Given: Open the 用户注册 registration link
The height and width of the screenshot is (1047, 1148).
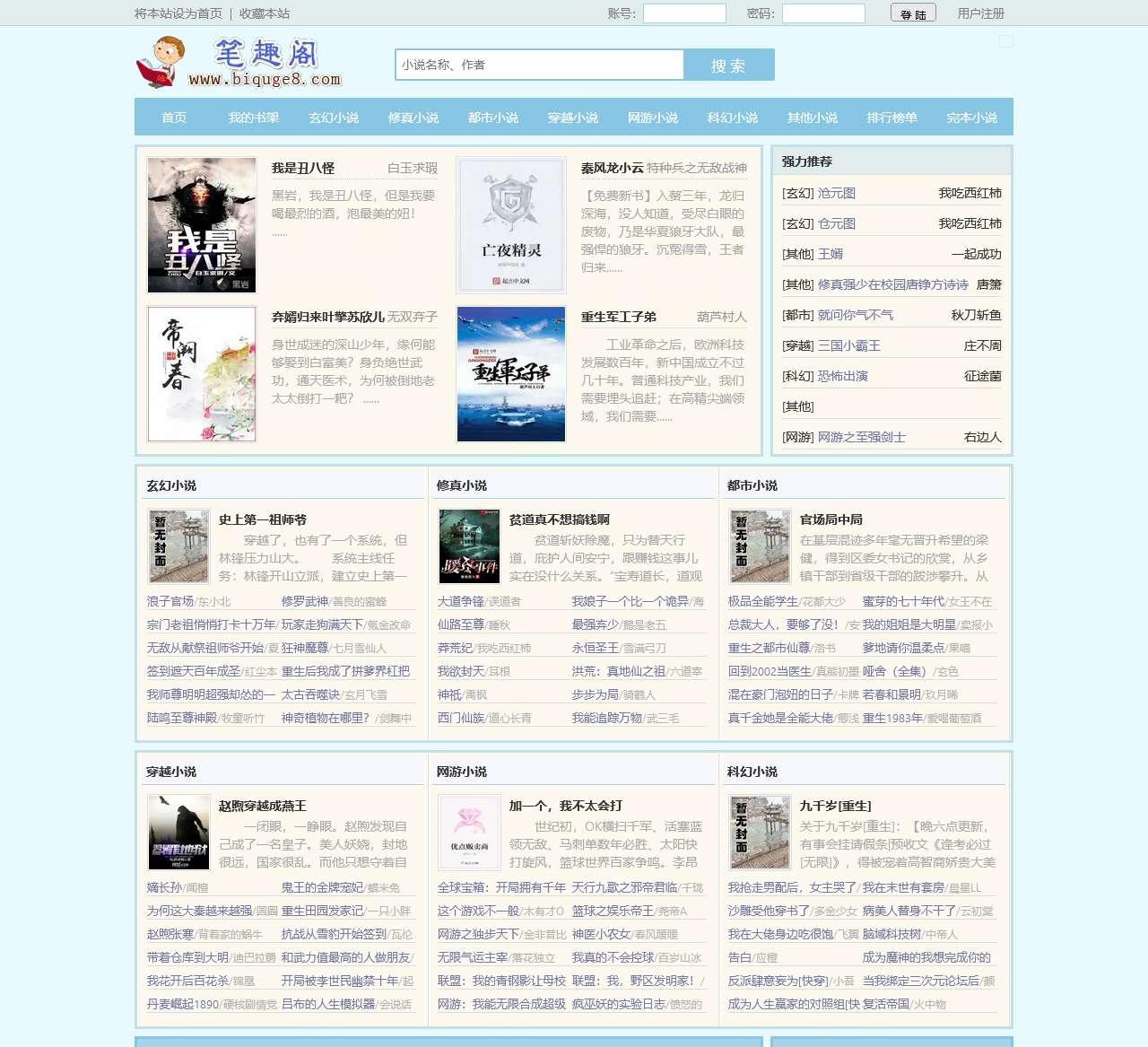Looking at the screenshot, I should click(980, 13).
